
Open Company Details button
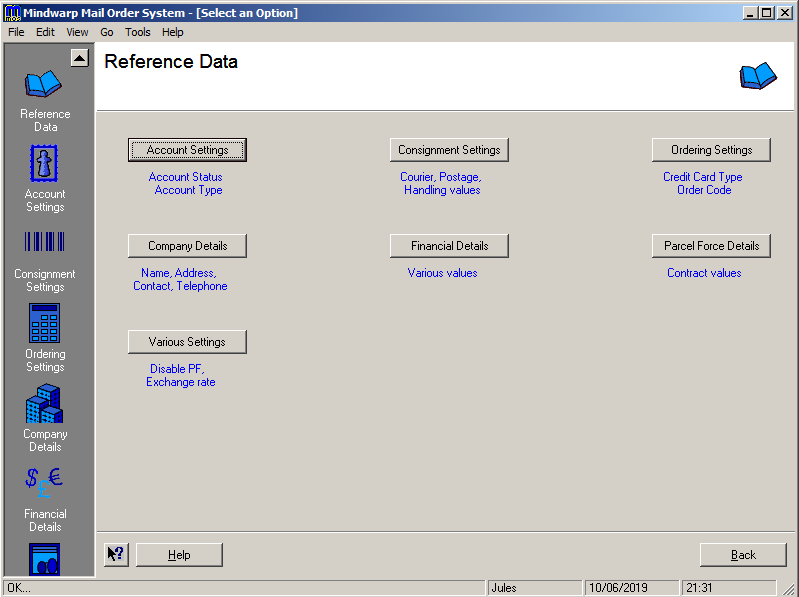[188, 246]
